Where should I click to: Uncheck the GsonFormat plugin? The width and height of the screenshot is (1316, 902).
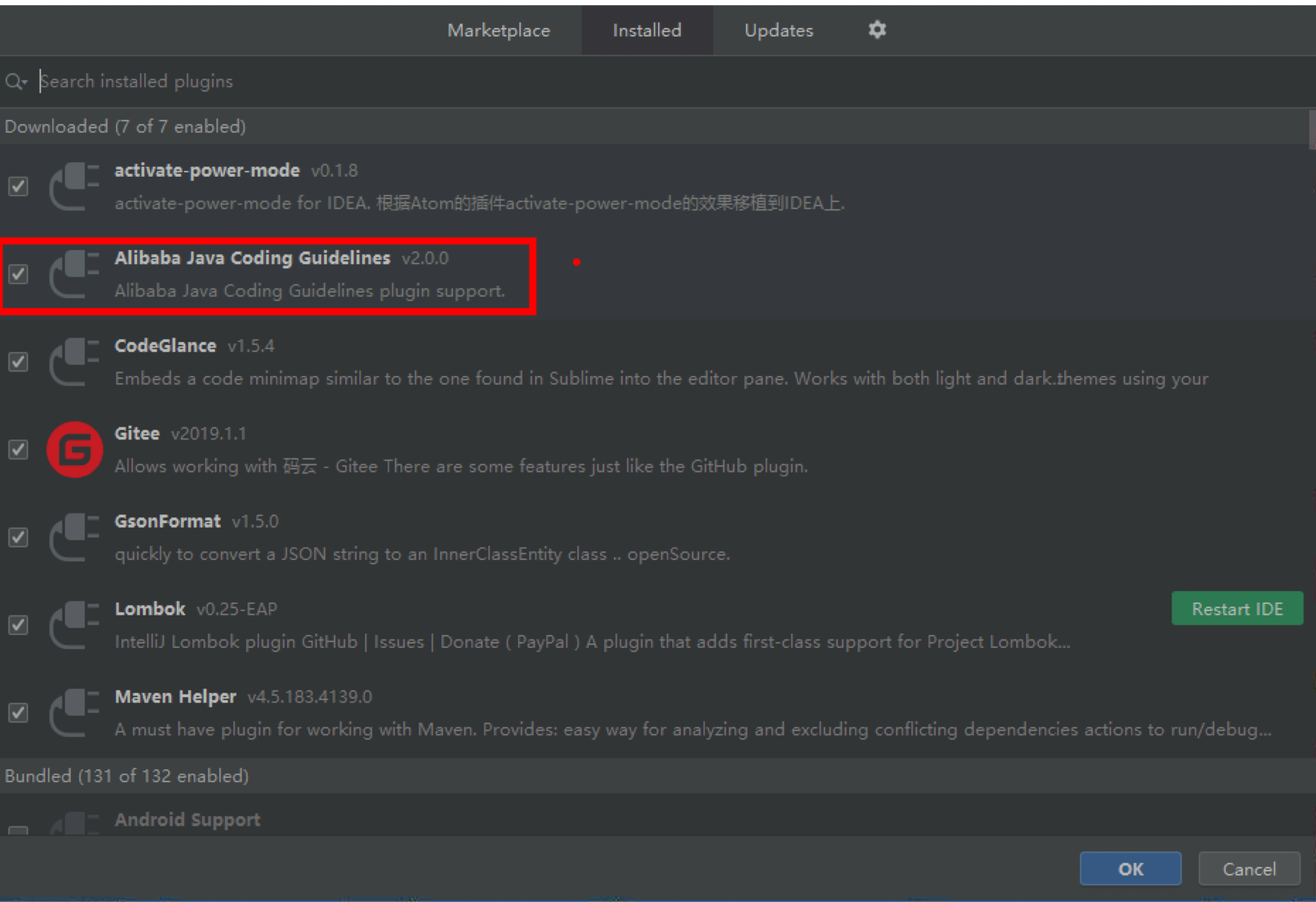coord(18,538)
